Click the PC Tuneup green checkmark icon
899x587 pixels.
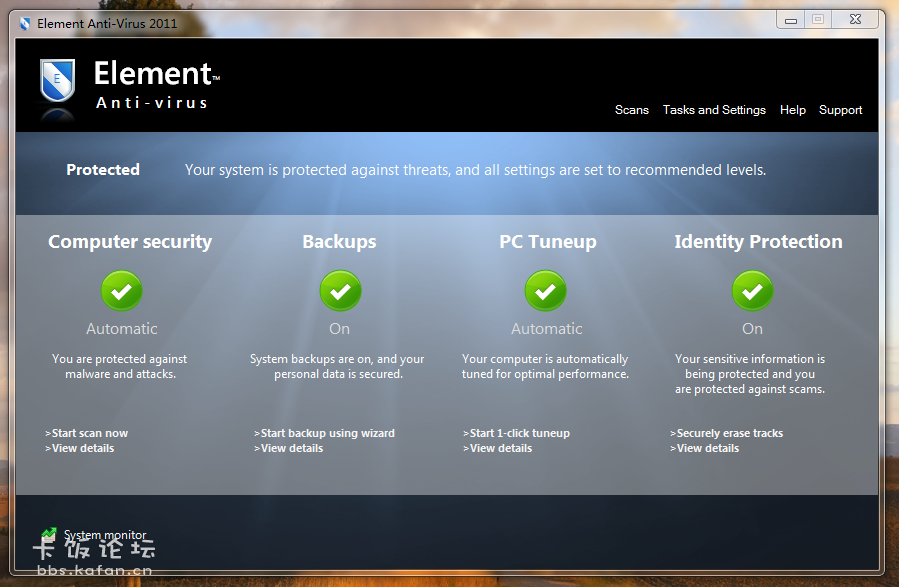[x=546, y=291]
